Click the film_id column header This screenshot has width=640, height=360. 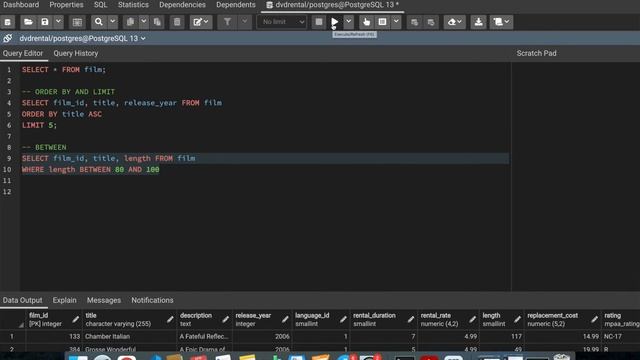coord(53,320)
